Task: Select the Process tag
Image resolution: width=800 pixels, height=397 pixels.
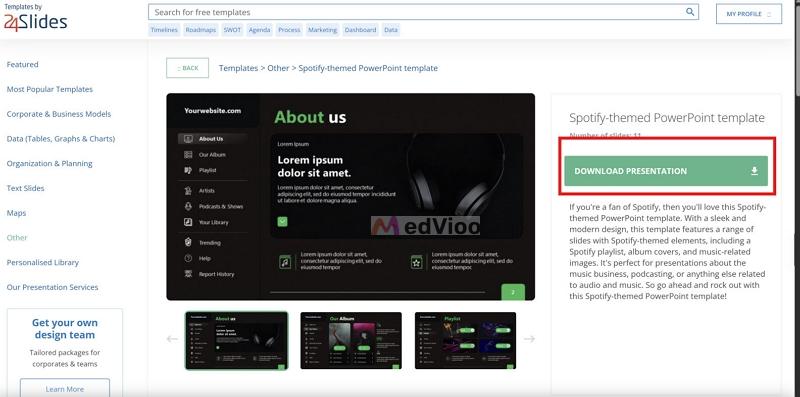Action: (289, 30)
